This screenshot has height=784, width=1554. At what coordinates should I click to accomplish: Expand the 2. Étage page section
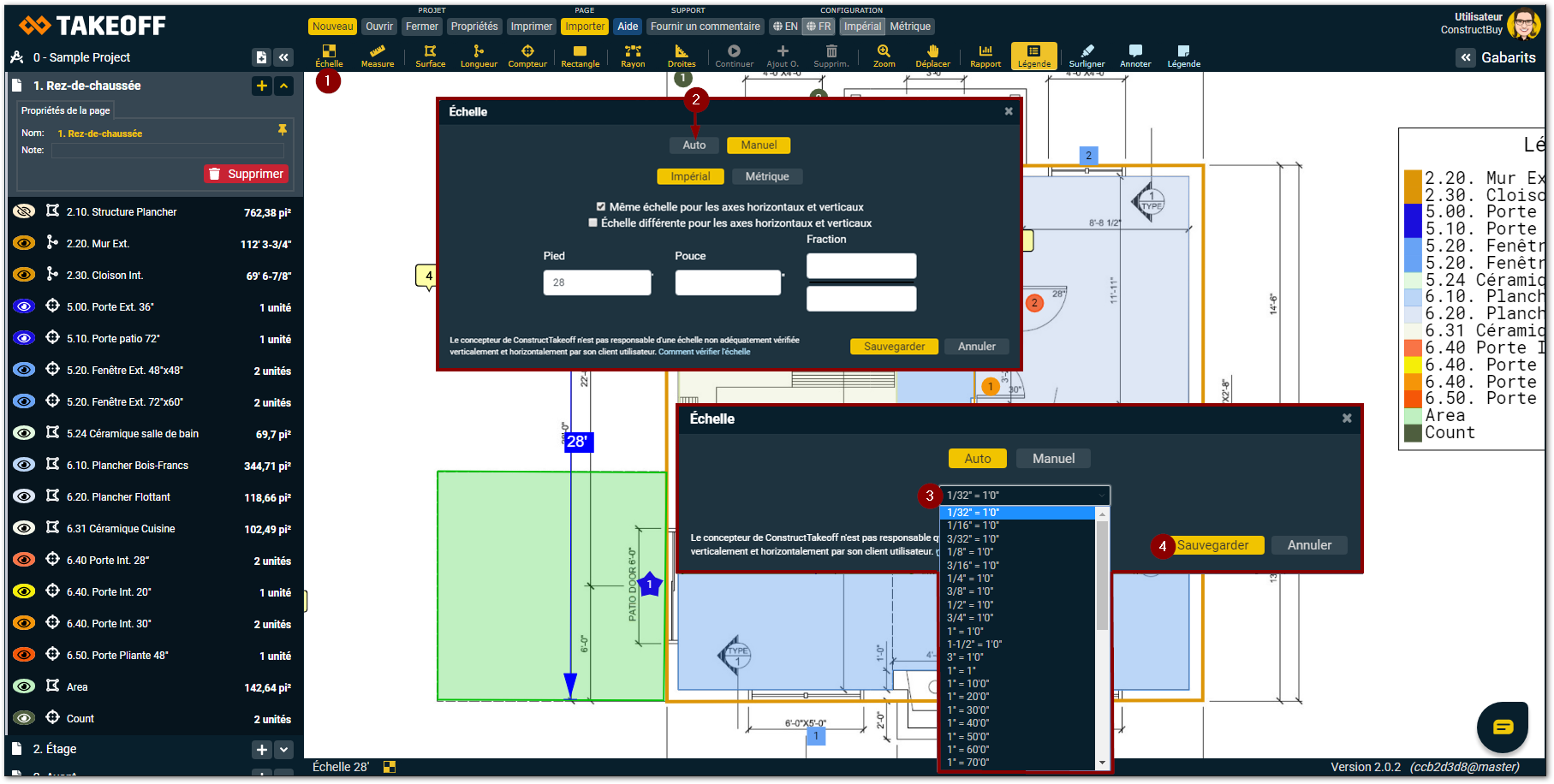[x=283, y=750]
